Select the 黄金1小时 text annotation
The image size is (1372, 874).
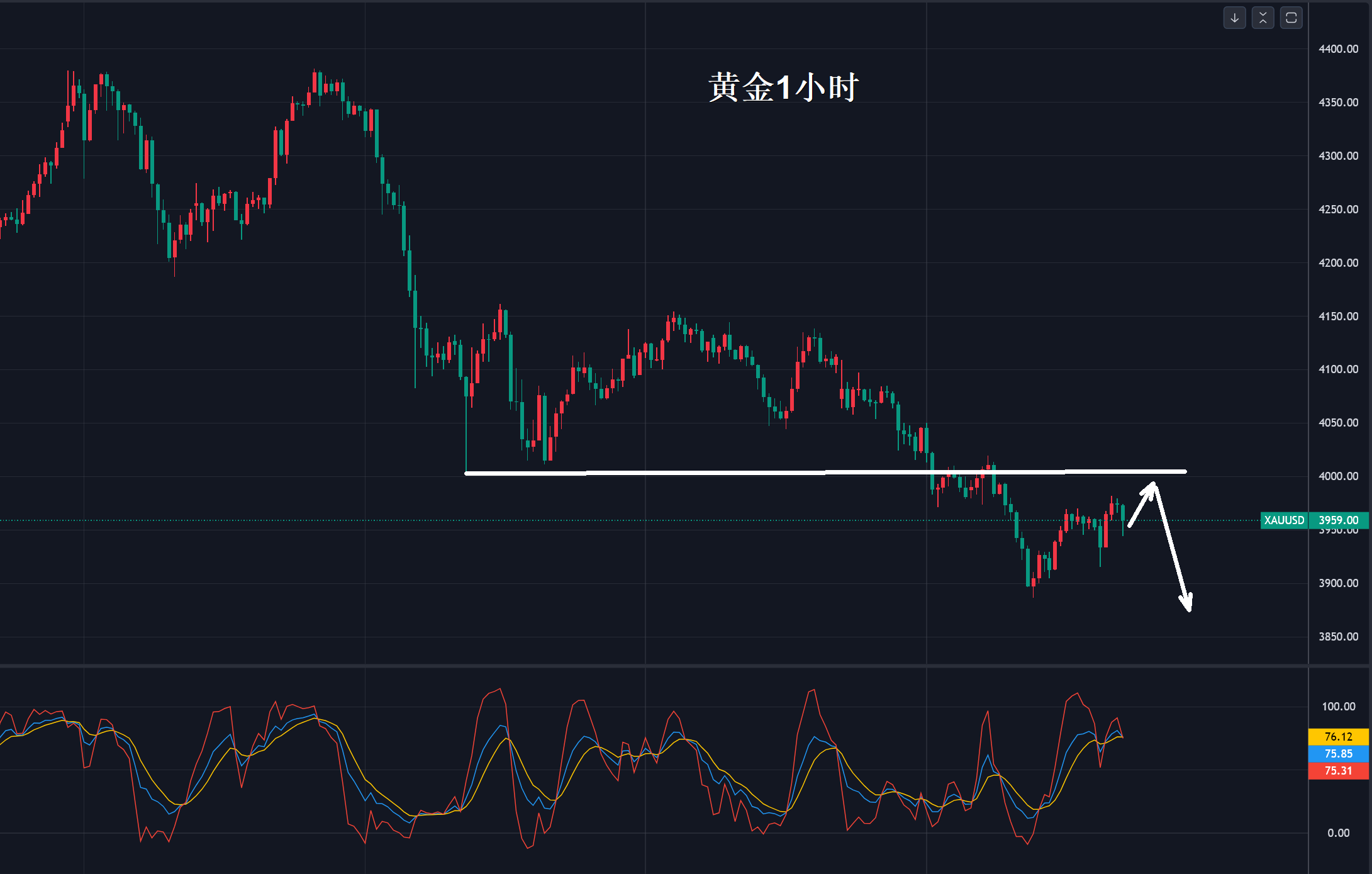[x=783, y=87]
